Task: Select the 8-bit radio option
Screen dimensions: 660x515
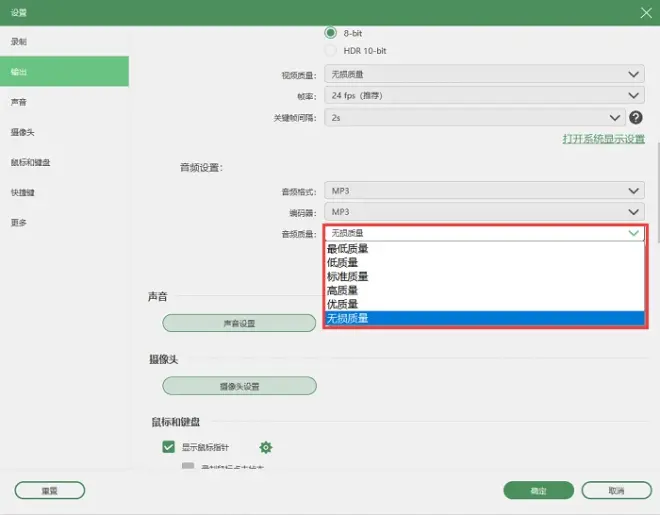Action: pyautogui.click(x=330, y=32)
